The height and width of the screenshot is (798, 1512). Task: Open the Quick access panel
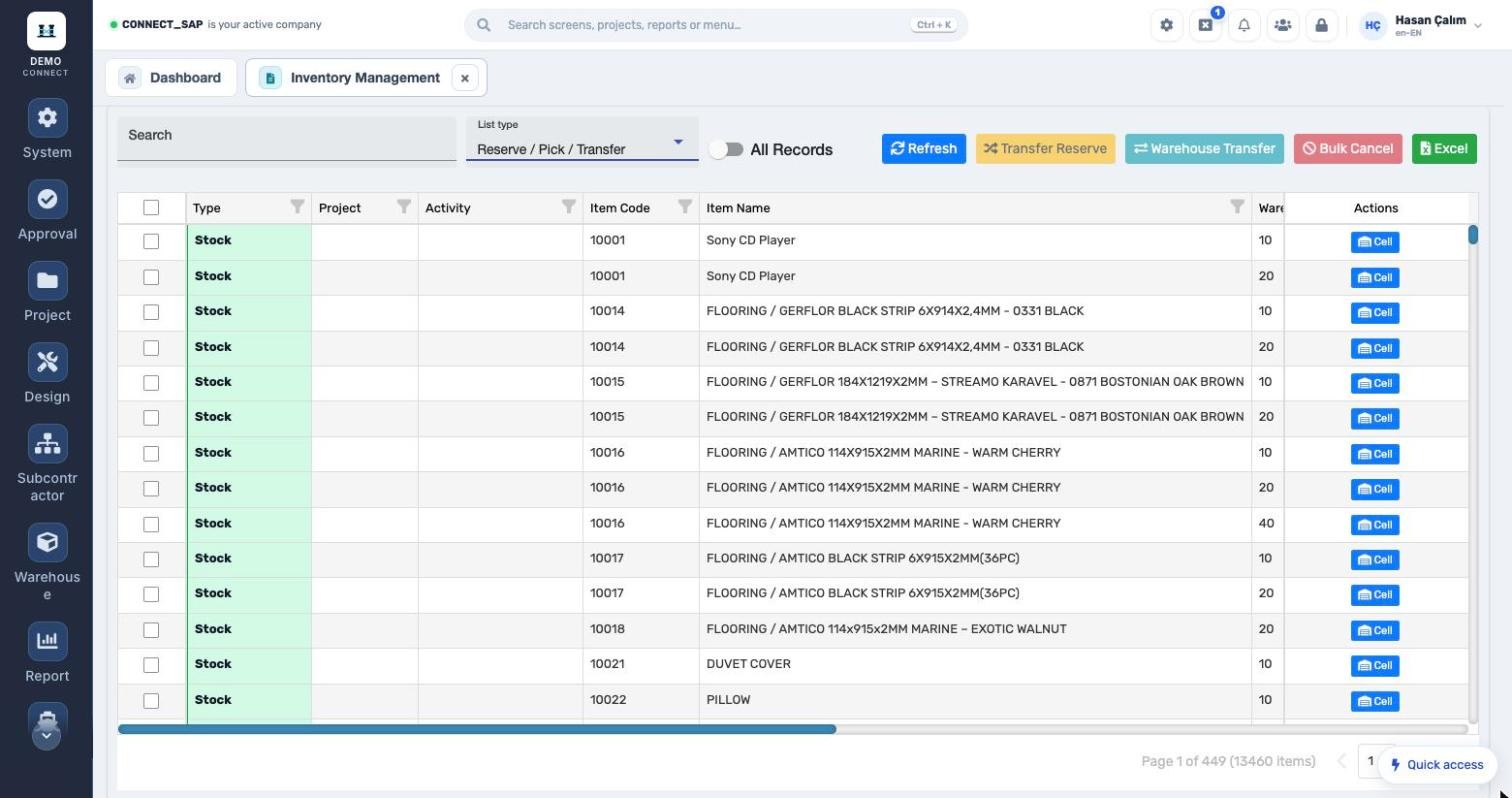click(1437, 765)
